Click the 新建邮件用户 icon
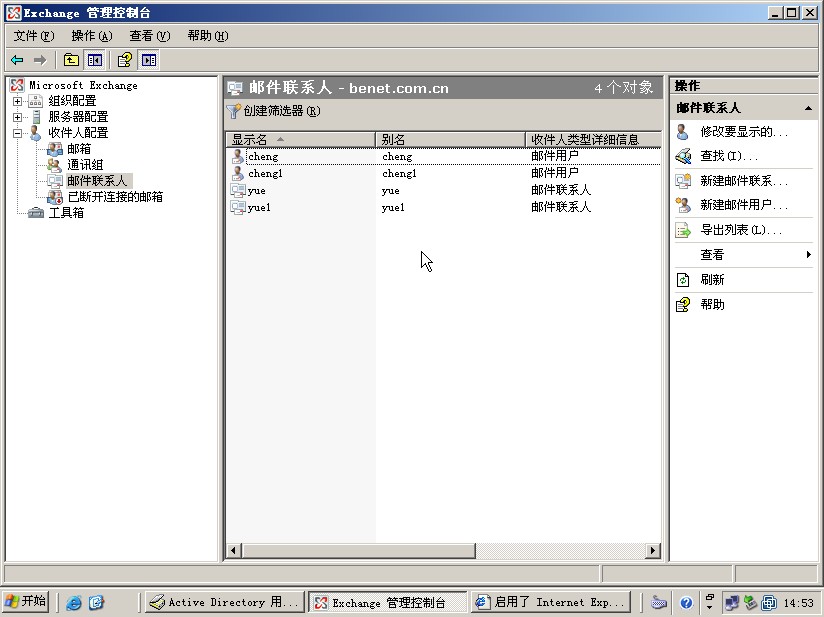Viewport: 824px width, 617px height. coord(683,205)
